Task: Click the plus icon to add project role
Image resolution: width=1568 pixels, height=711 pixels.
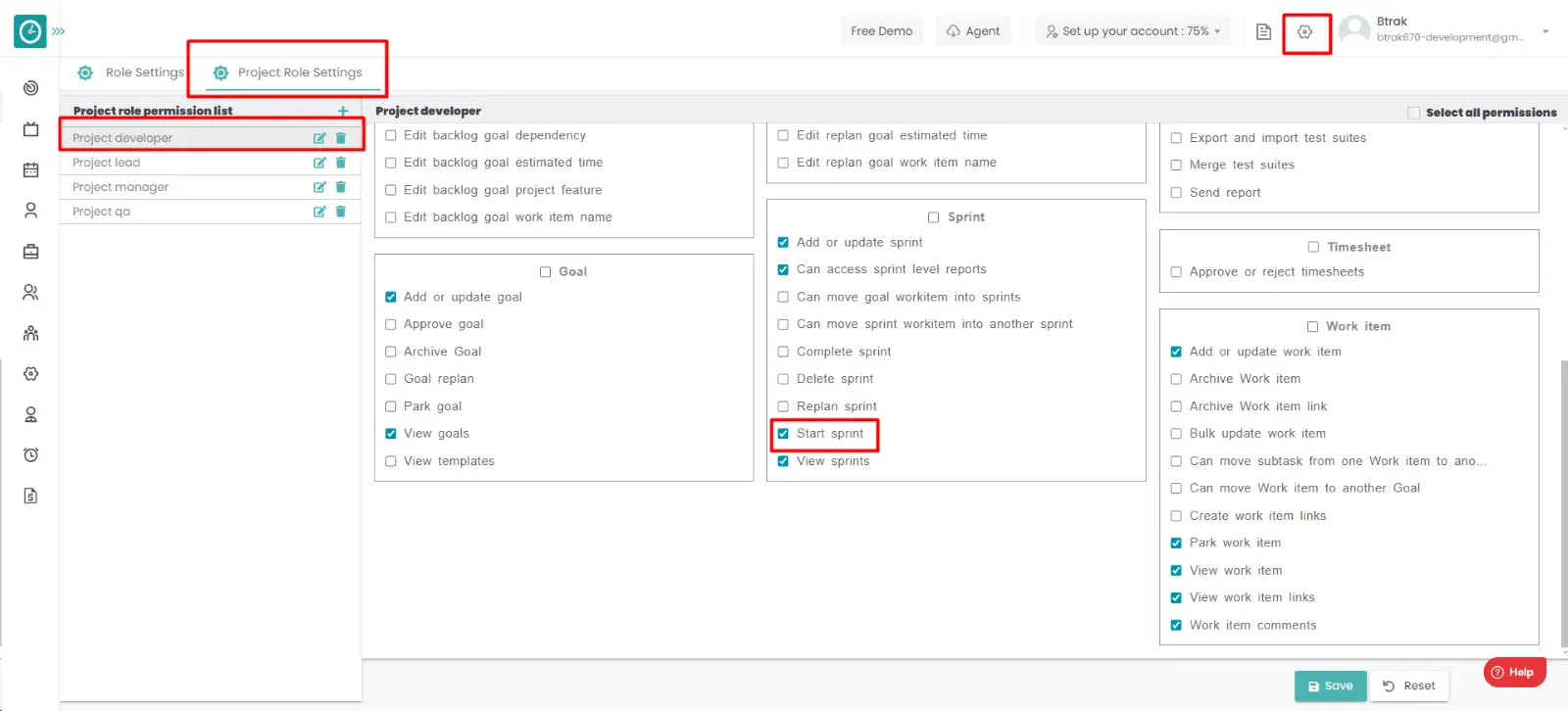Action: [x=343, y=112]
